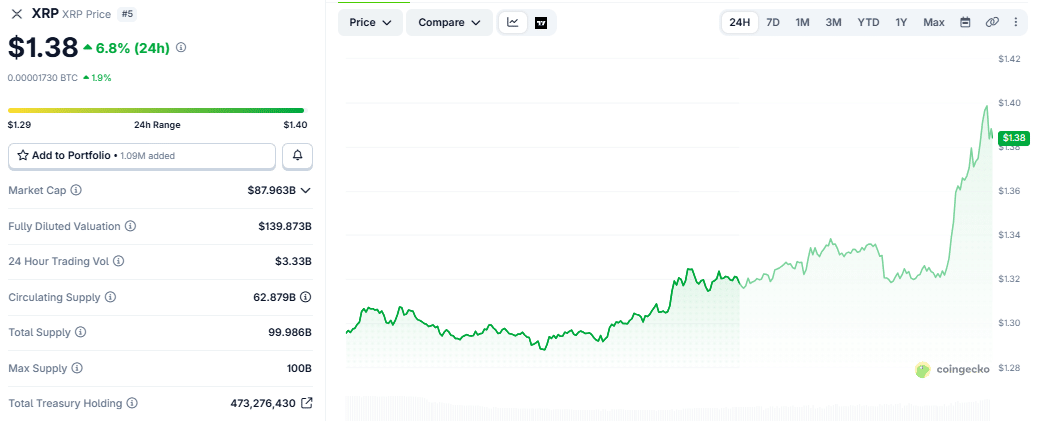This screenshot has height=421, width=1039.
Task: Click the $87.963B market cap value
Action: (x=272, y=190)
